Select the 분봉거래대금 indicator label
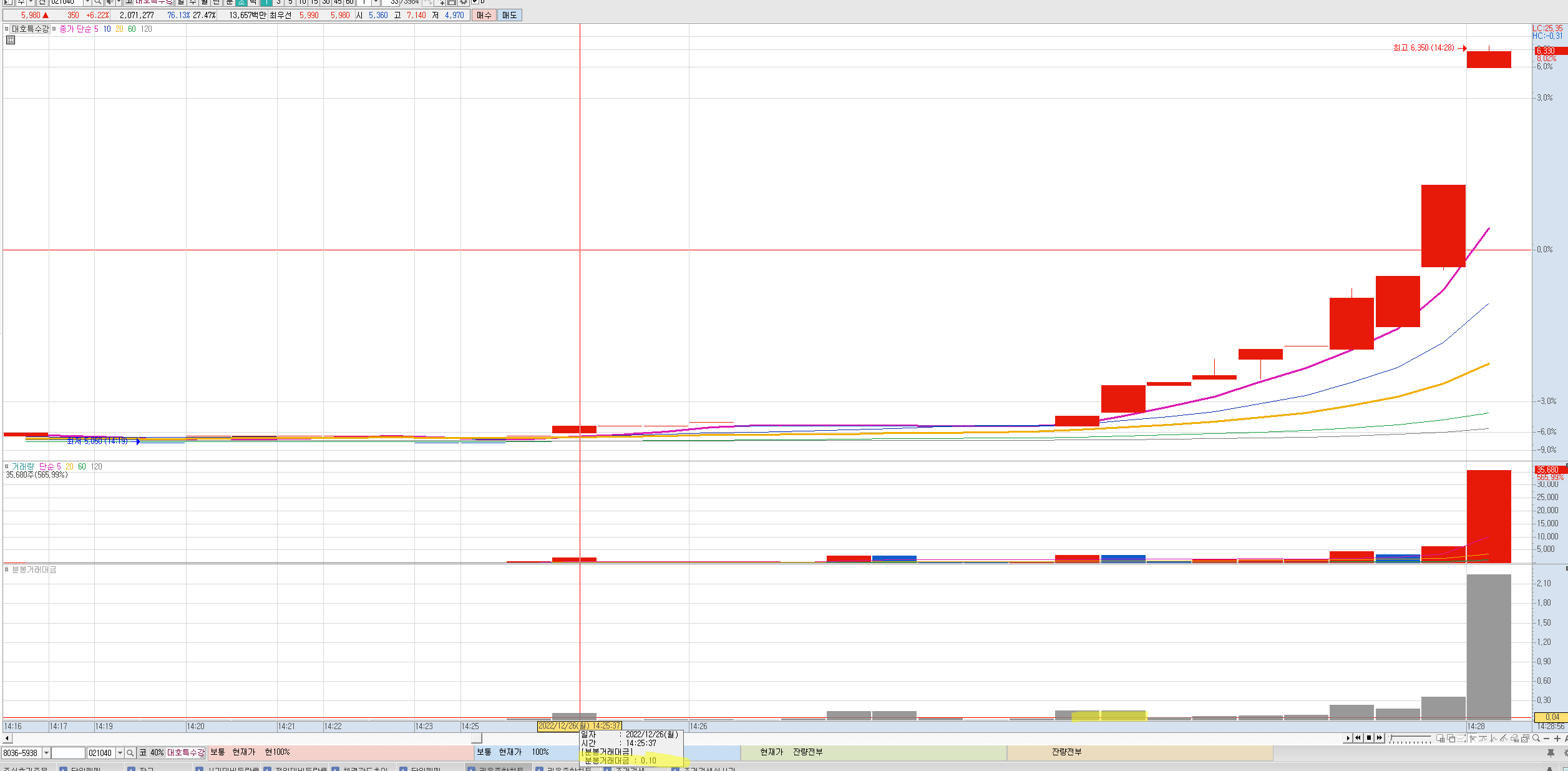 (x=34, y=569)
